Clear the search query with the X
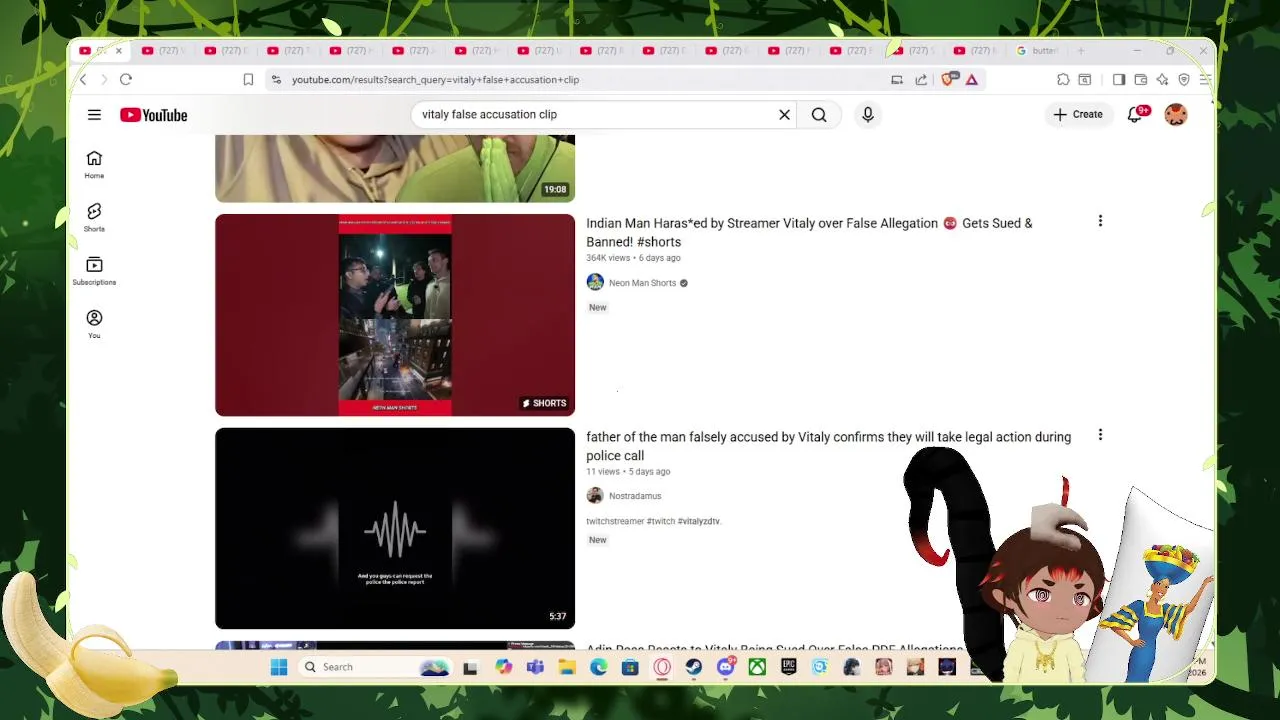 point(785,115)
